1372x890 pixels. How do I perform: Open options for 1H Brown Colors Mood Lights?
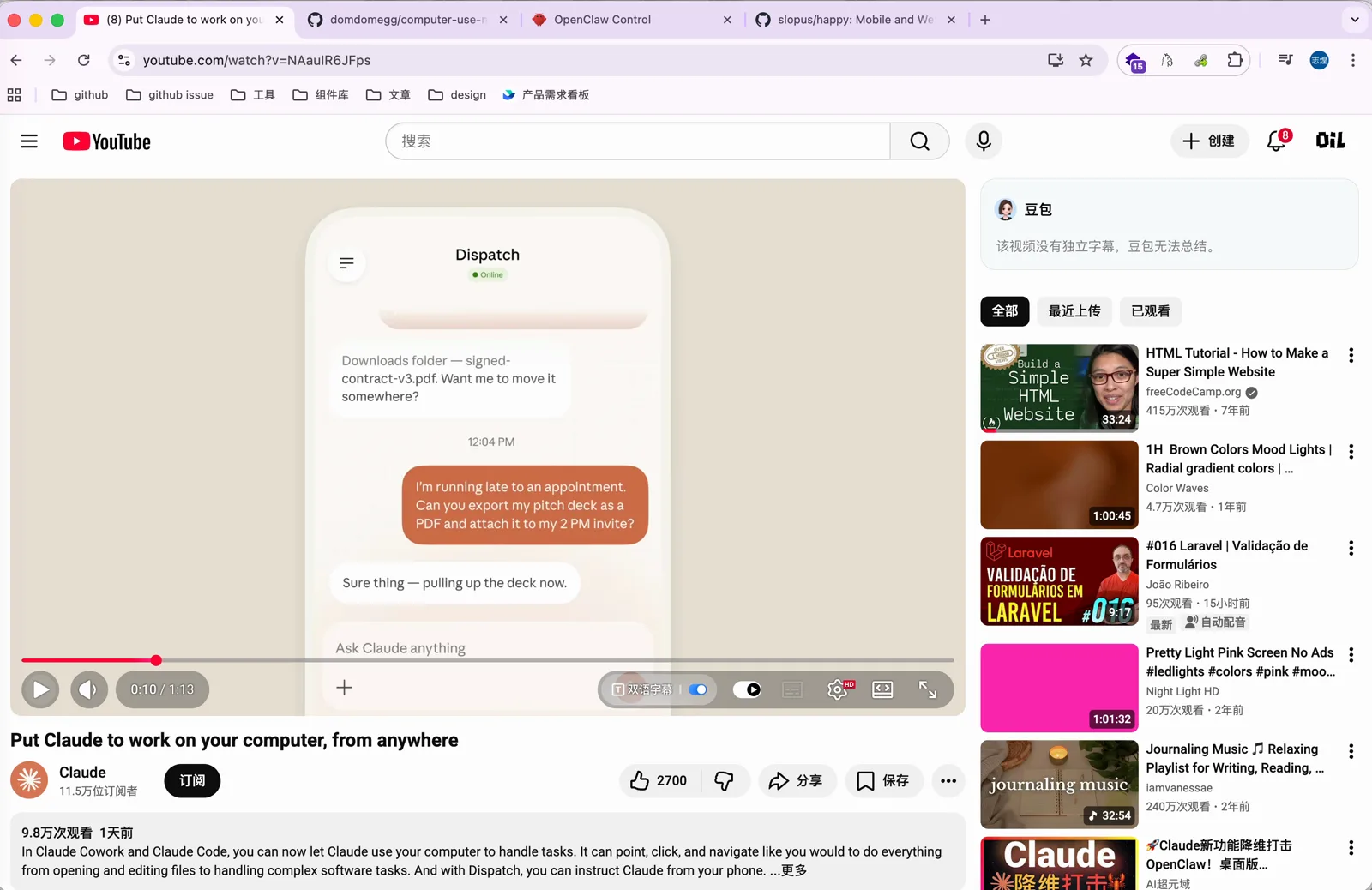tap(1351, 452)
